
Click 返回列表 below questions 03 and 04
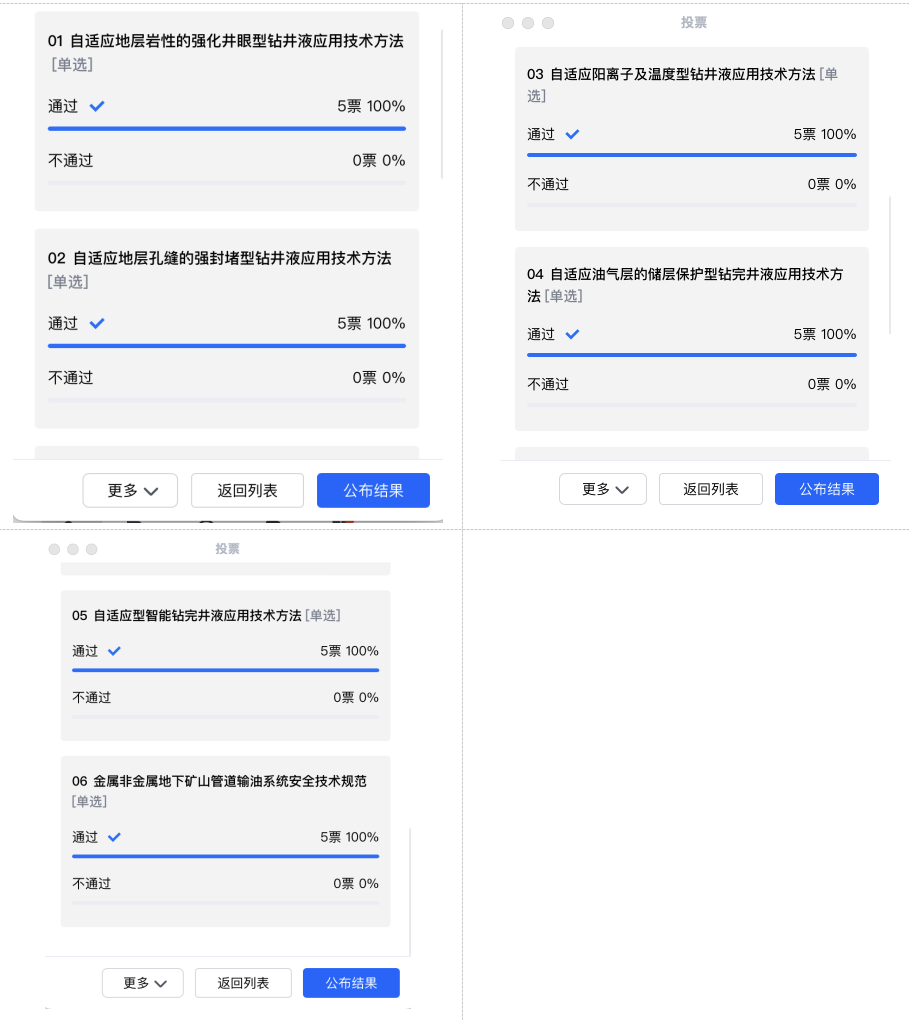tap(711, 489)
